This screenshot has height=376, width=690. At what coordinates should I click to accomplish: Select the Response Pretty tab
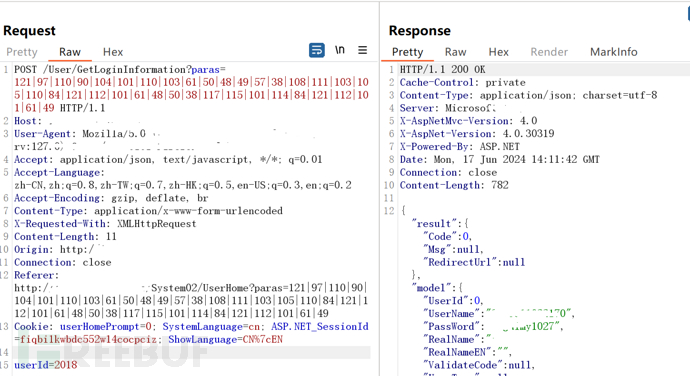[x=407, y=52]
